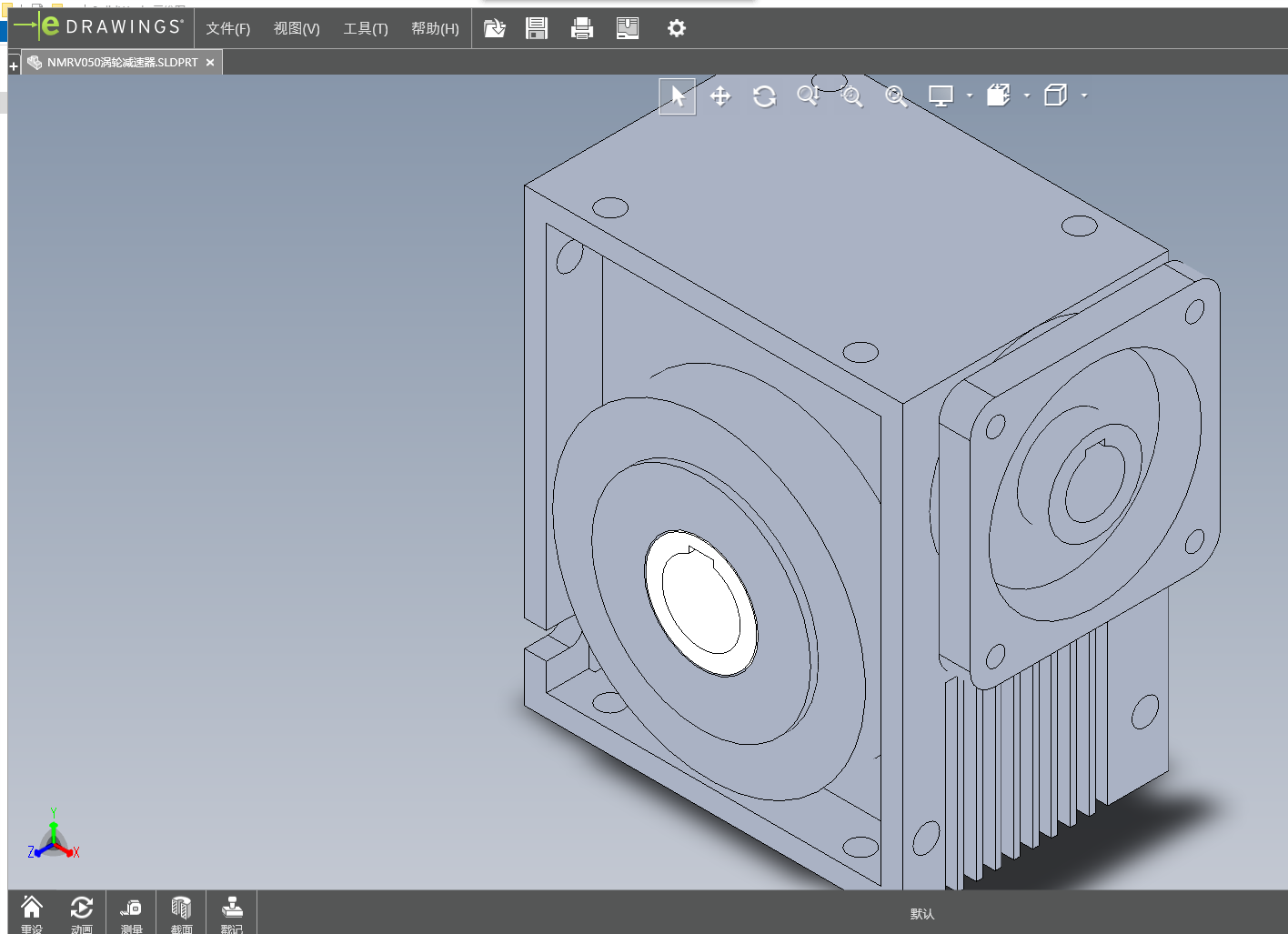Screen dimensions: 1288x934
Task: Click the monitor display icon
Action: coord(941,95)
